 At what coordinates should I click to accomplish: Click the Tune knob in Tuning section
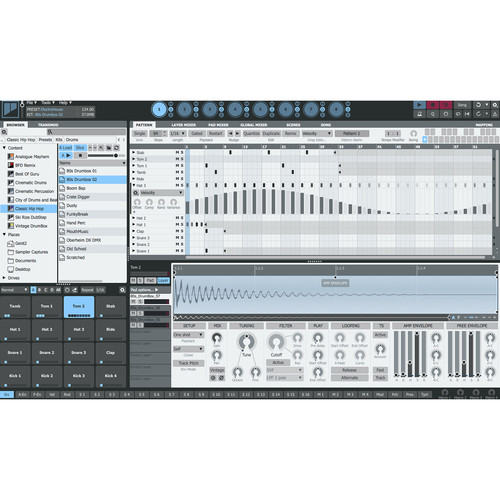[246, 342]
